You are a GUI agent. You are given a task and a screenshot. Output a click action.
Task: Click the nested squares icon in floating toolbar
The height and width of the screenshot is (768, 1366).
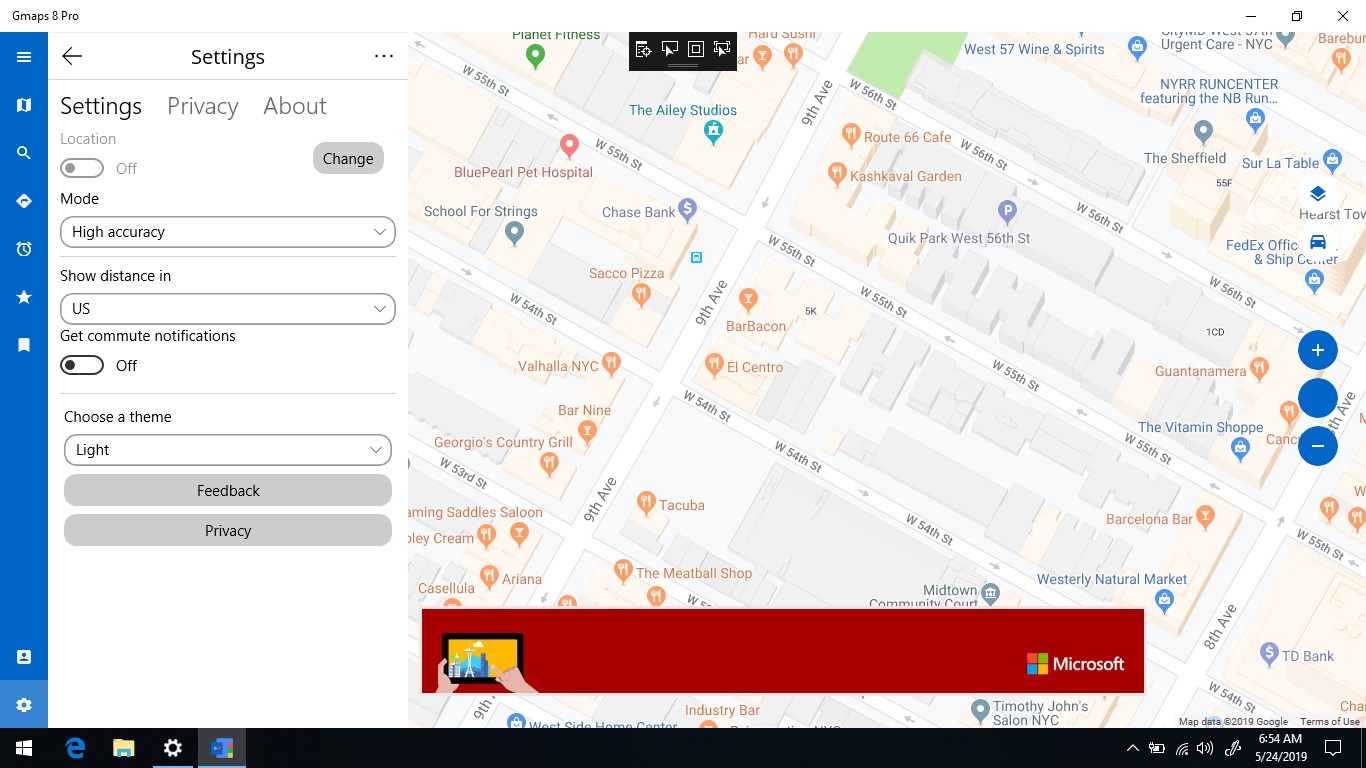[x=696, y=49]
